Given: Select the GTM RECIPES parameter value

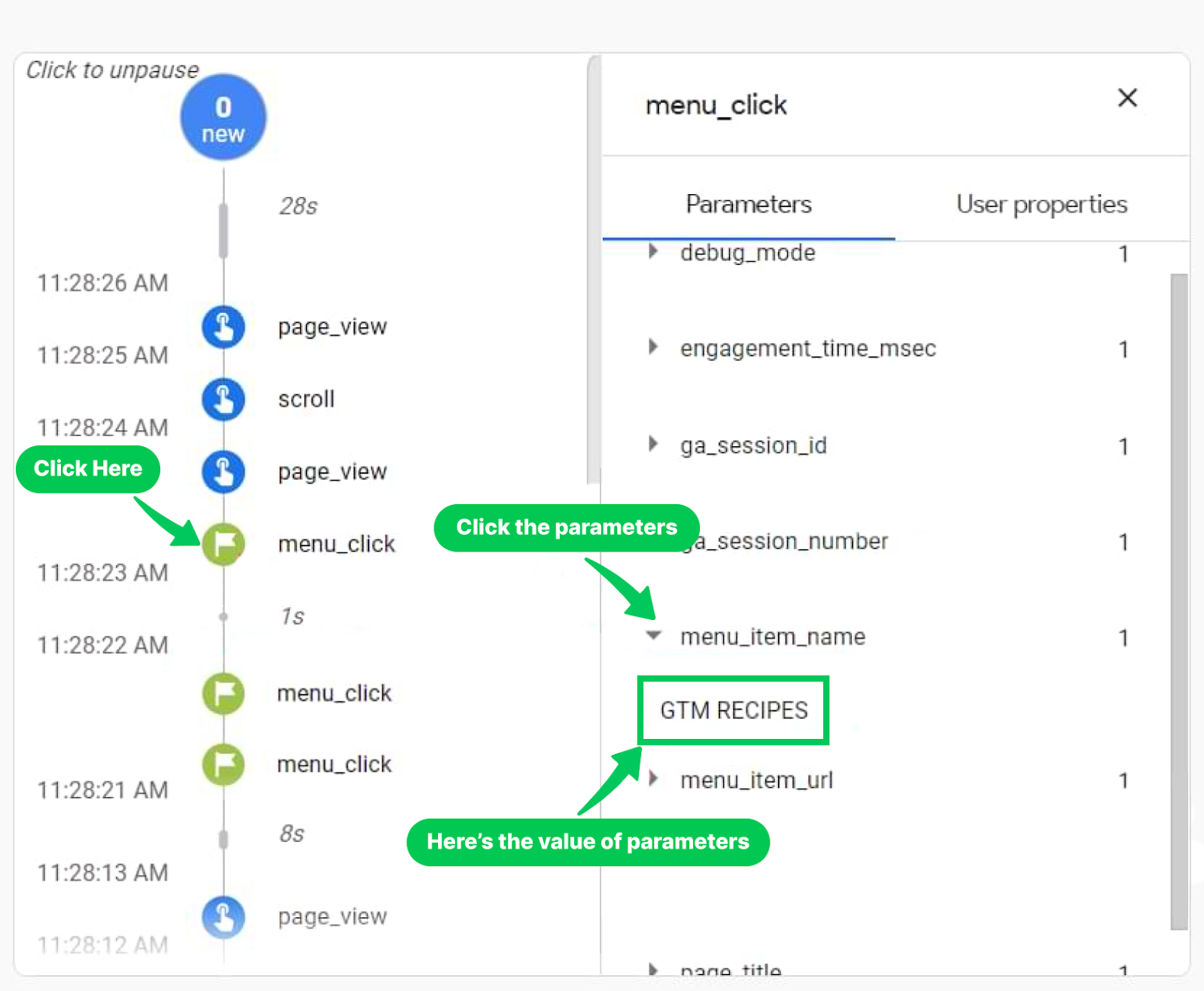Looking at the screenshot, I should [732, 710].
